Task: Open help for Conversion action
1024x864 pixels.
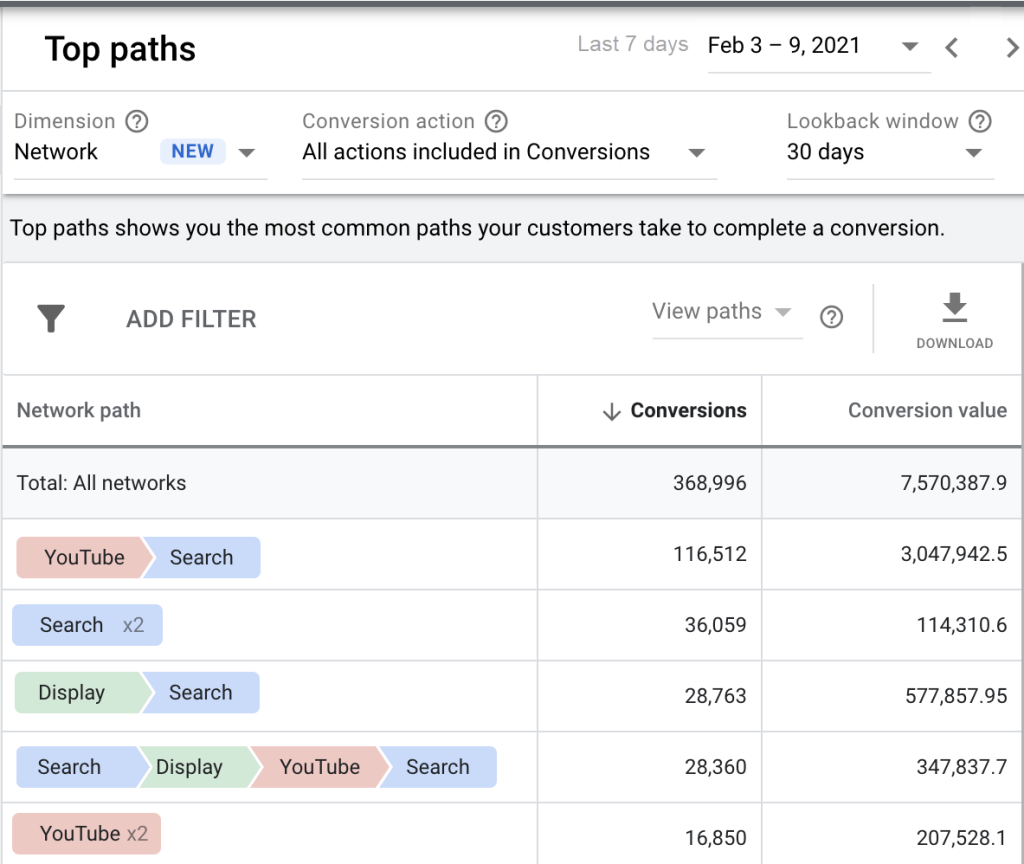Action: click(496, 122)
